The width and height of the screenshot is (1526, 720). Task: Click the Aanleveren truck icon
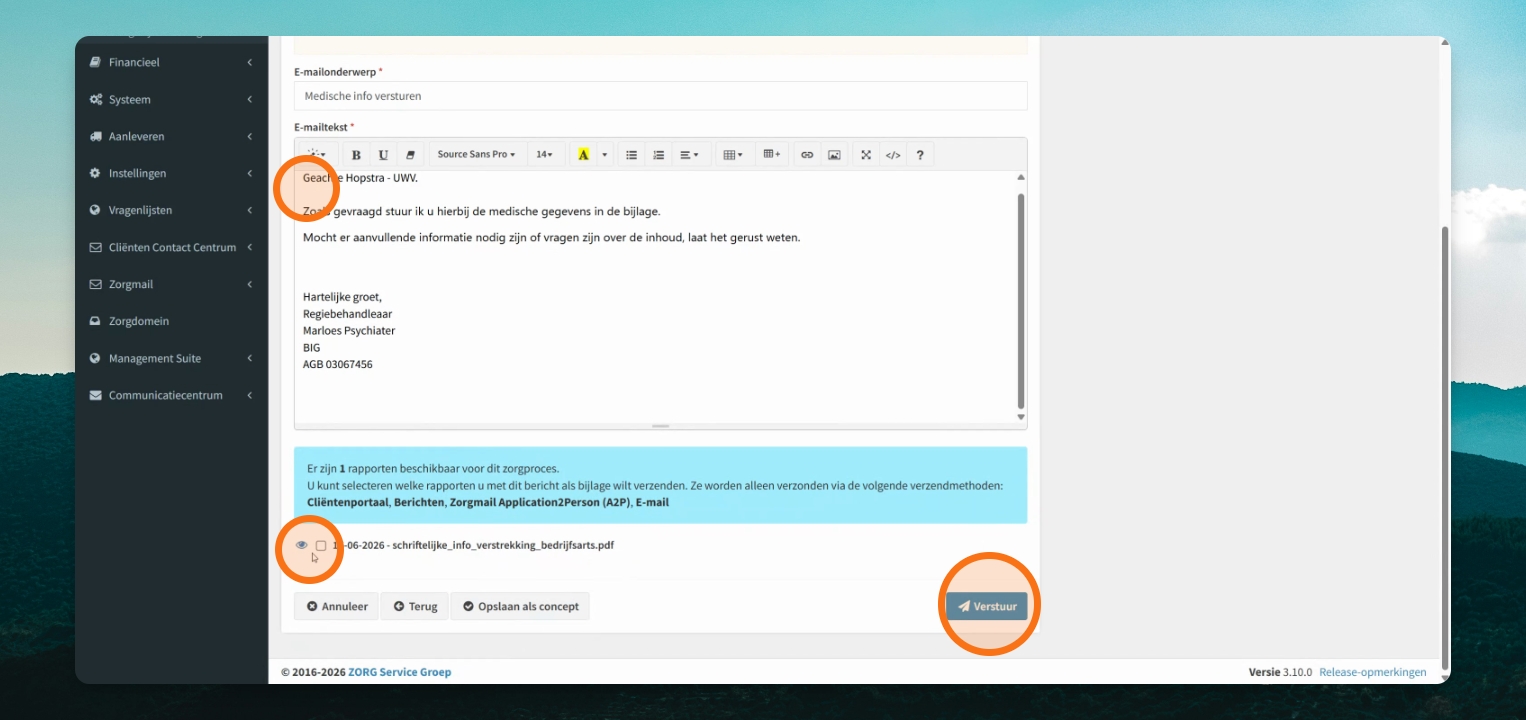(x=95, y=136)
